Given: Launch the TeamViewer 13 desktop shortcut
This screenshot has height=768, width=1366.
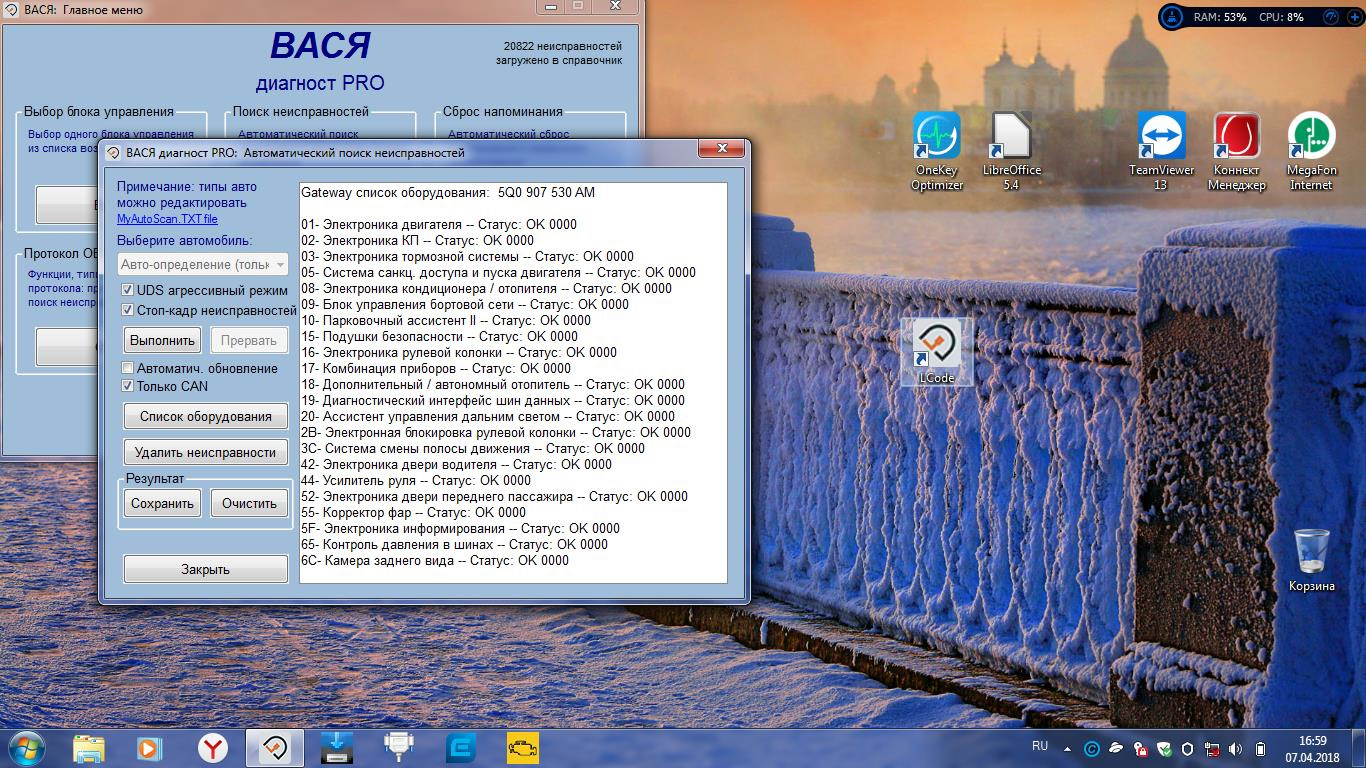Looking at the screenshot, I should click(1161, 152).
